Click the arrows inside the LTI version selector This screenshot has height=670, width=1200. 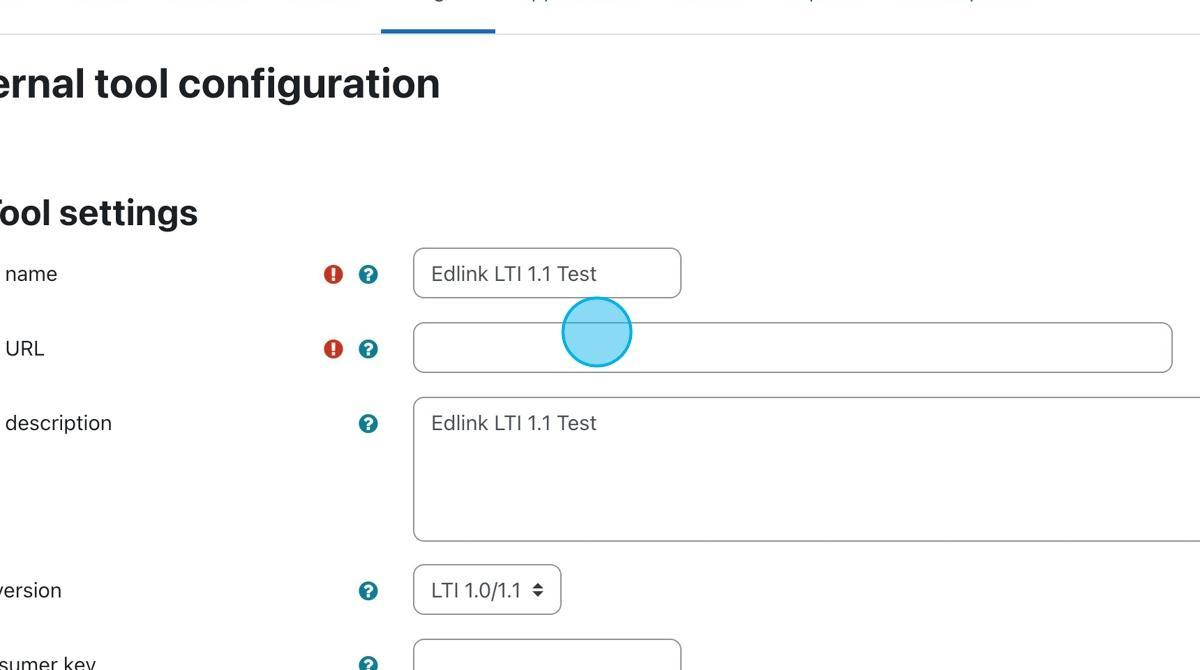(x=536, y=590)
